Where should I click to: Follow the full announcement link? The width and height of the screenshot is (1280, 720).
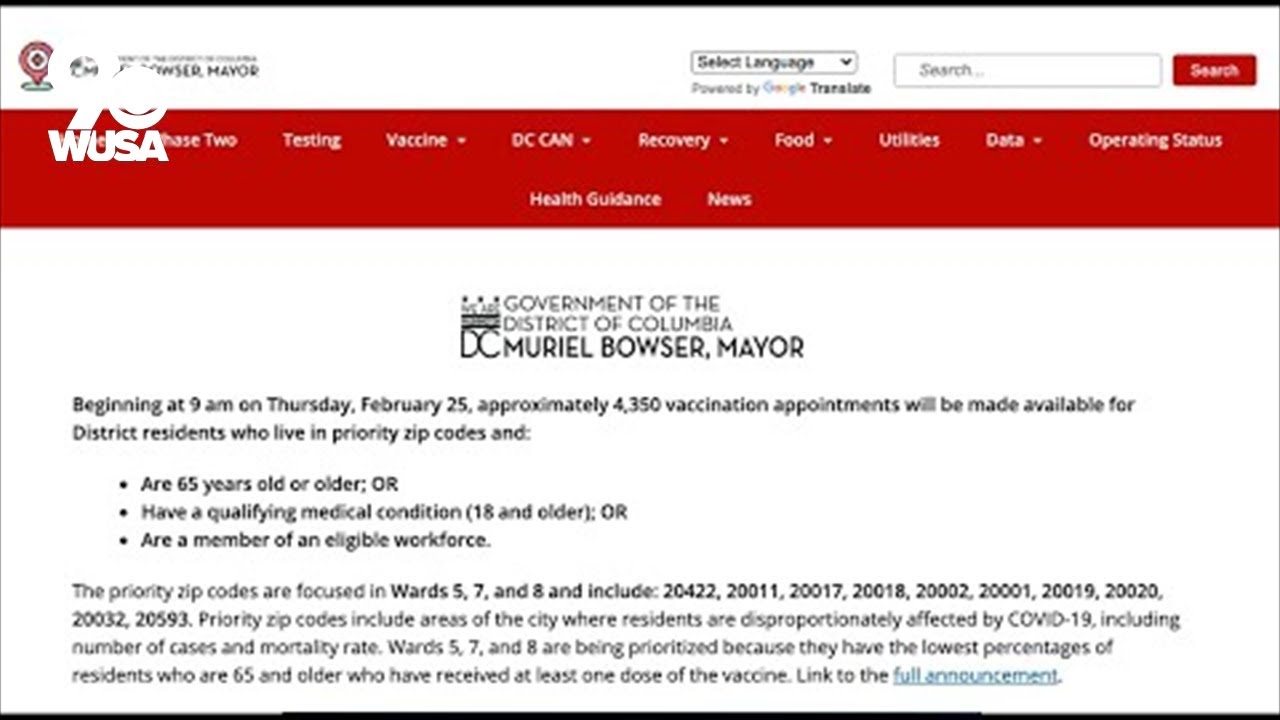click(975, 675)
